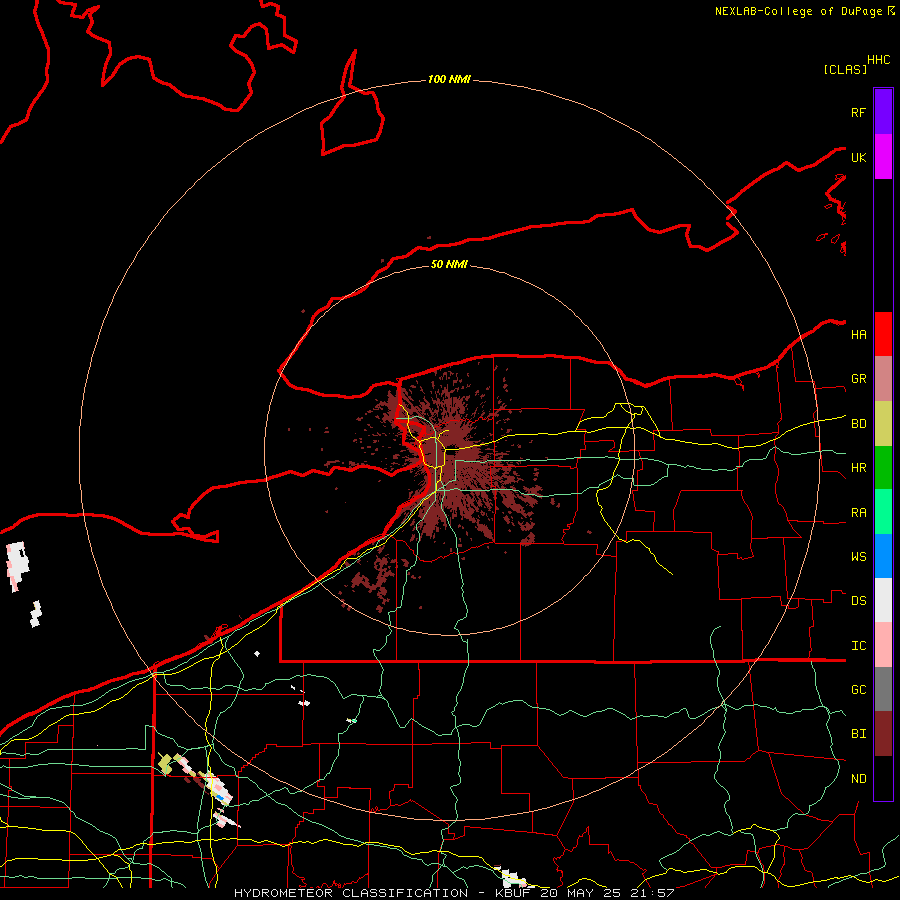Viewport: 900px width, 900px height.
Task: Click the GC legend label
Action: [858, 690]
